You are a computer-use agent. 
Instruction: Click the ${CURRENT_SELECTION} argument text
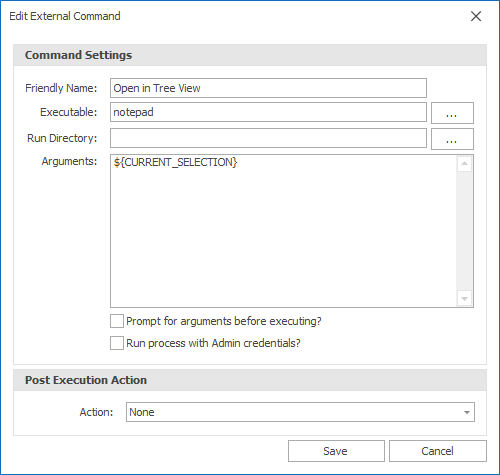(x=175, y=162)
